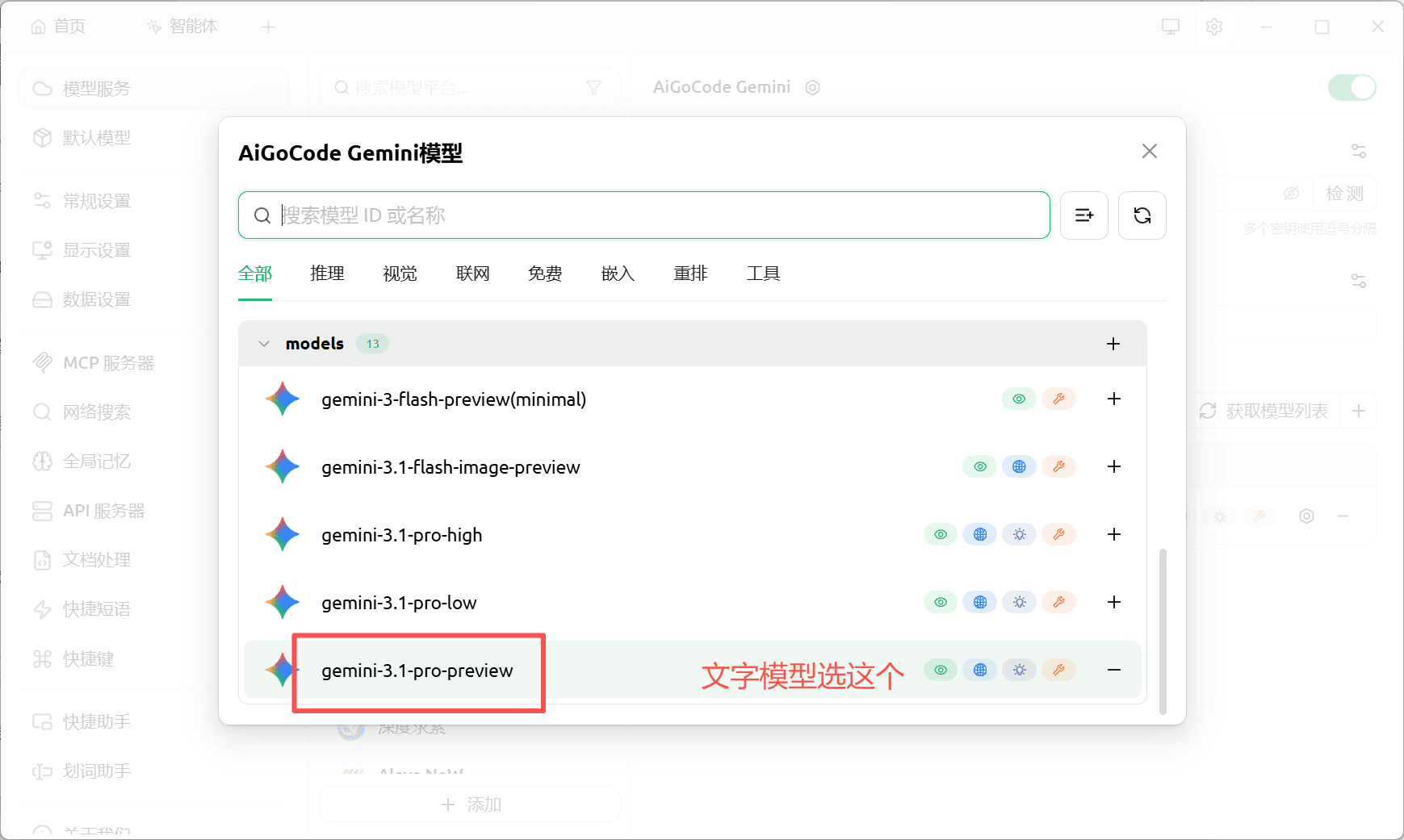Click reasoning sun badge on gemini-3.1-pro-high
The width and height of the screenshot is (1404, 840).
[1020, 534]
